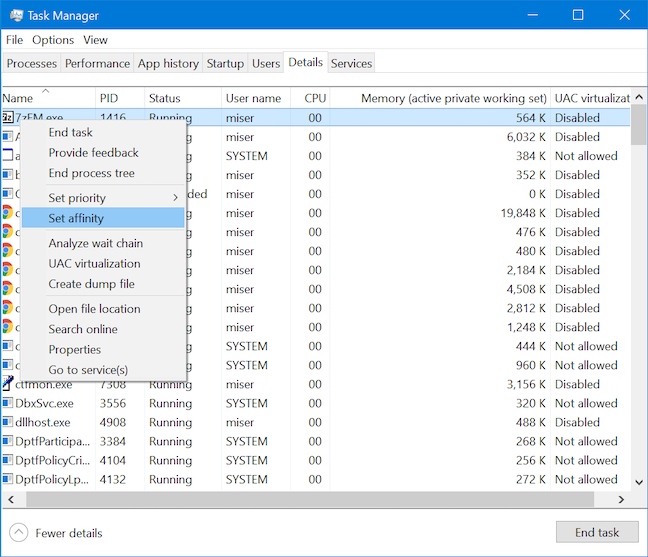Click the vertical scrollbar up arrow
The width and height of the screenshot is (648, 557).
pos(639,97)
